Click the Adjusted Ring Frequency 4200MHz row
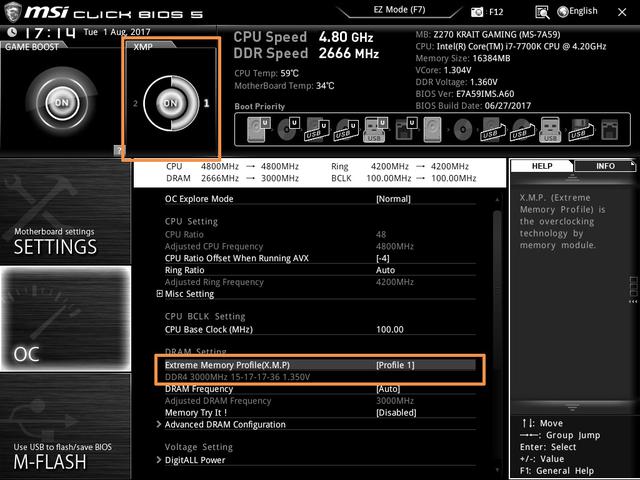640x480 pixels. (x=320, y=282)
